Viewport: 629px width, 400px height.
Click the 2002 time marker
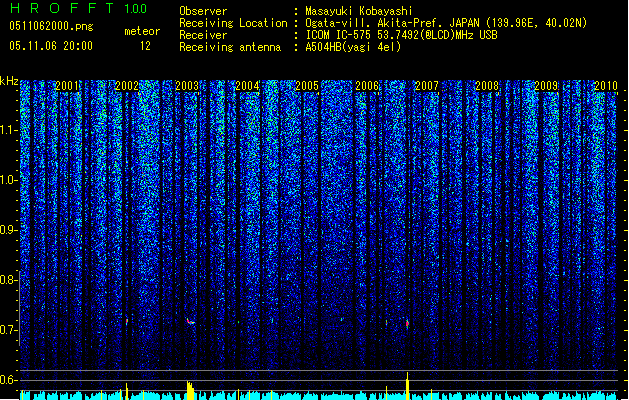click(127, 86)
